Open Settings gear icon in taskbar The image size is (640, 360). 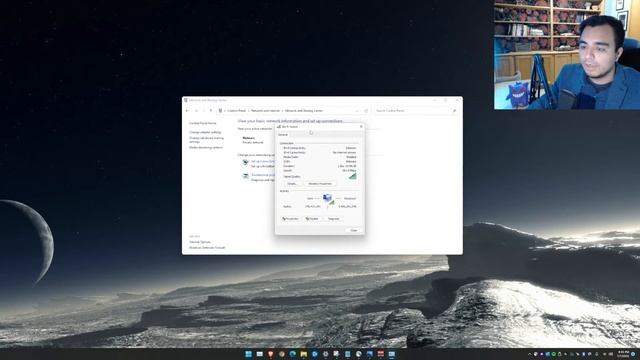tap(325, 354)
